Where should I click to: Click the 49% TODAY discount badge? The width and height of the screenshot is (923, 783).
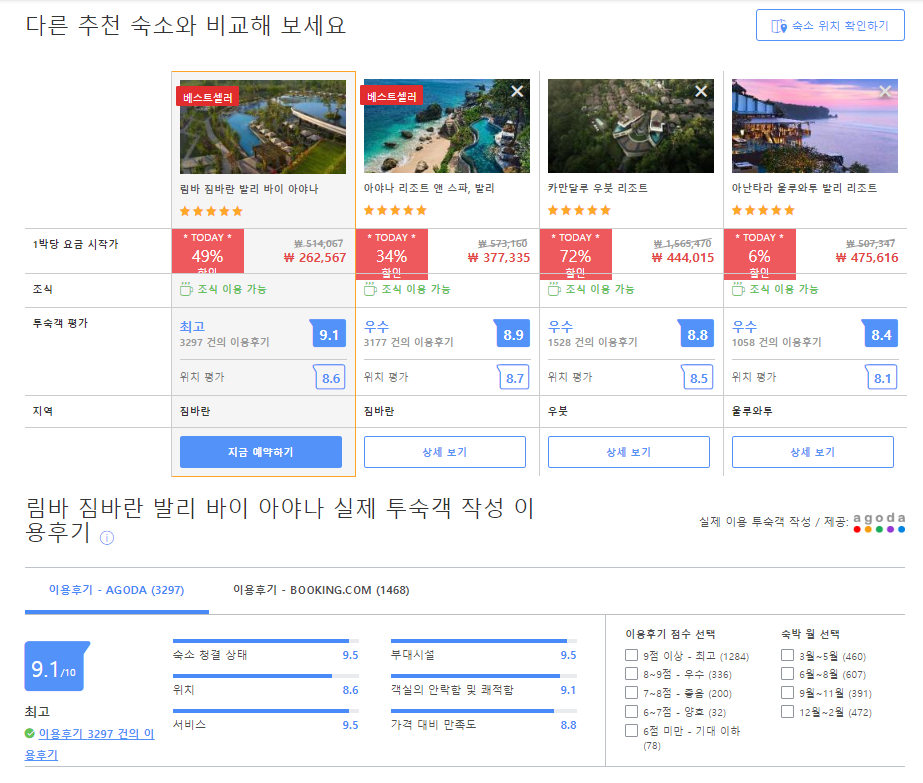coord(208,251)
